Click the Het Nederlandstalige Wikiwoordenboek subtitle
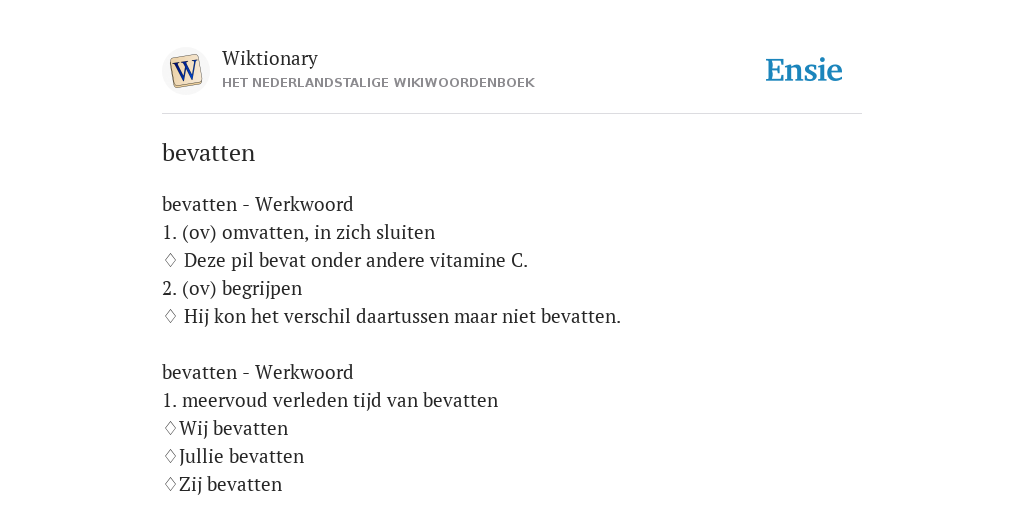 tap(378, 83)
